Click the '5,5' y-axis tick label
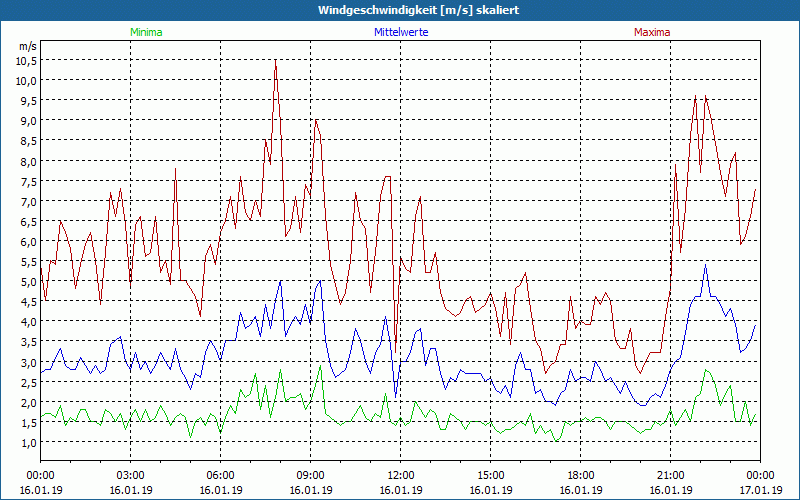 pyautogui.click(x=29, y=261)
